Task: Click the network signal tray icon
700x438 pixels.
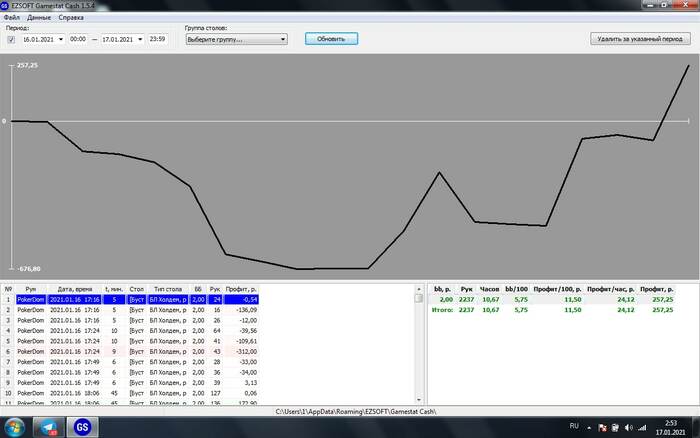Action: (642, 428)
